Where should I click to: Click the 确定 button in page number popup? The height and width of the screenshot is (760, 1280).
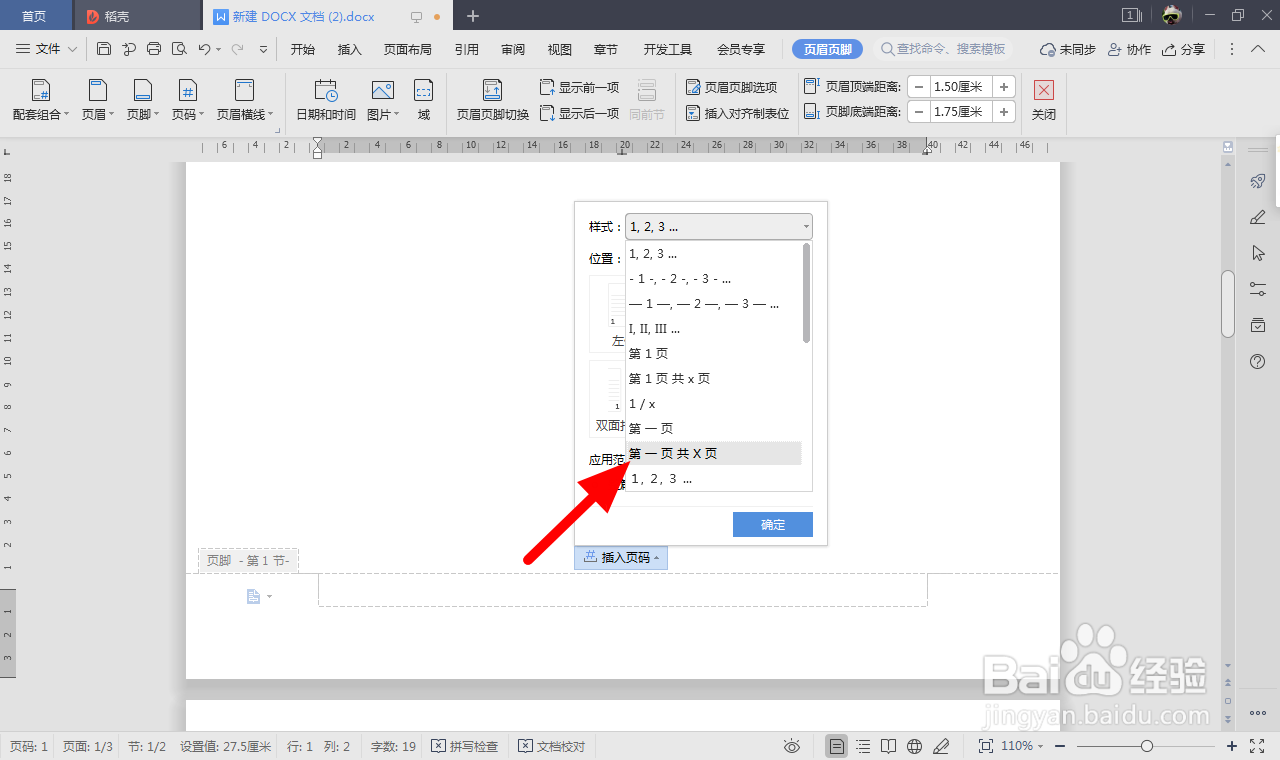773,525
